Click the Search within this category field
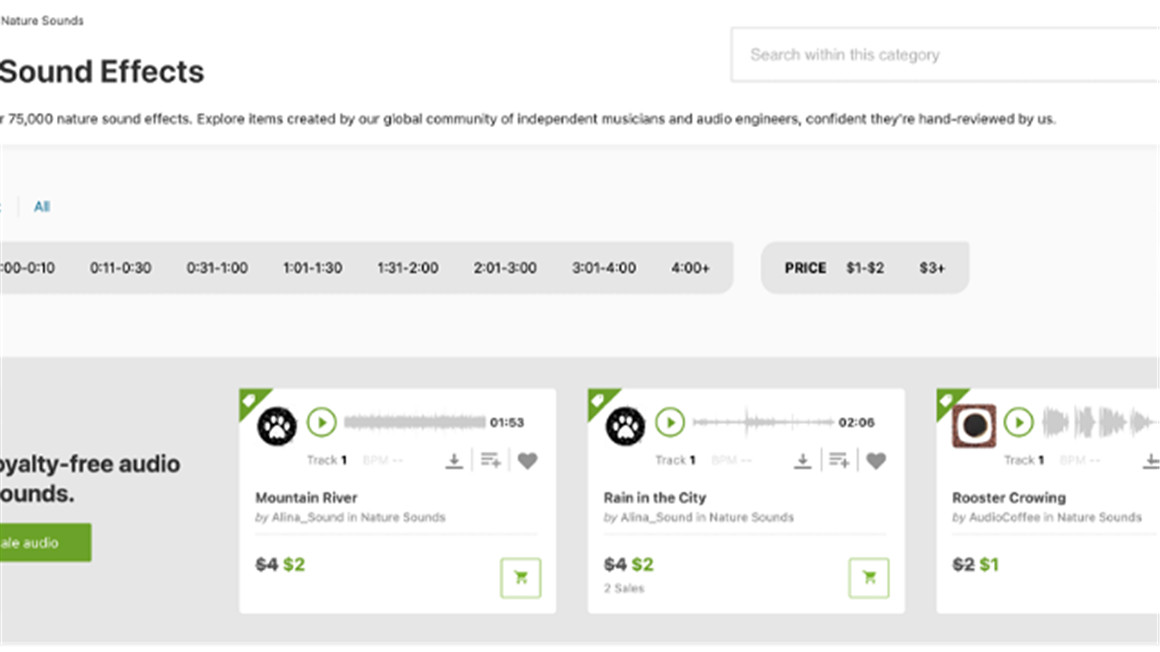This screenshot has height=652, width=1160. pos(945,55)
